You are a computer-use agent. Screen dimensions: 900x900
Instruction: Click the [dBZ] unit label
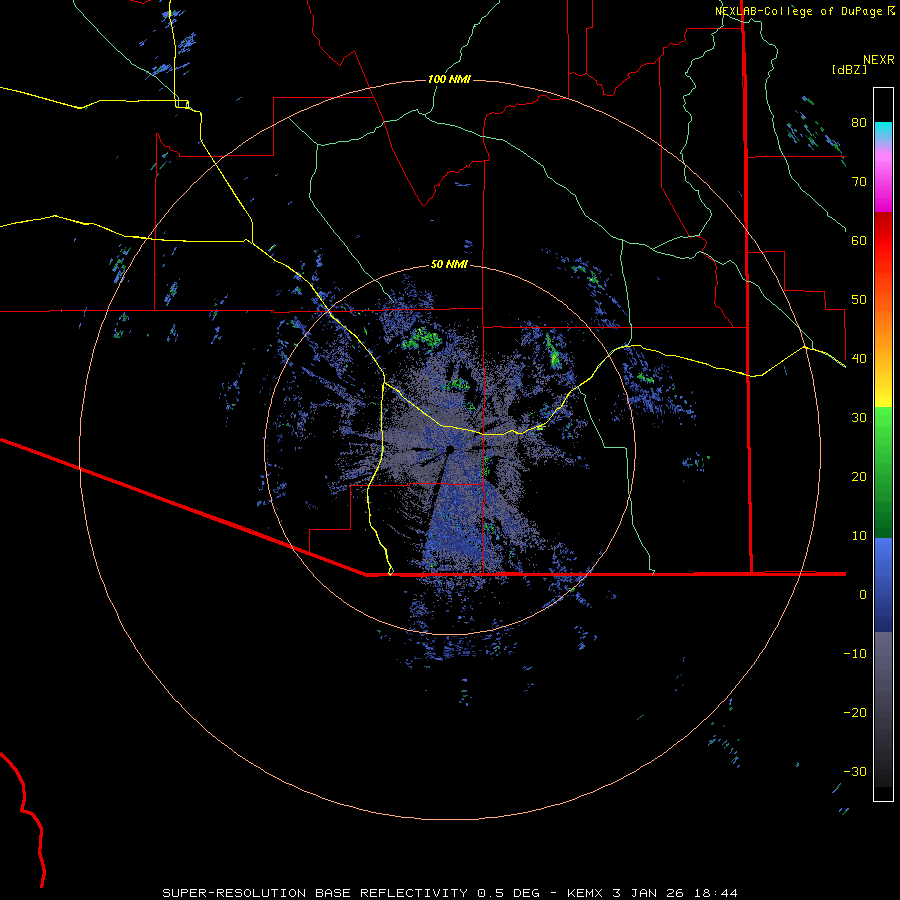(849, 69)
